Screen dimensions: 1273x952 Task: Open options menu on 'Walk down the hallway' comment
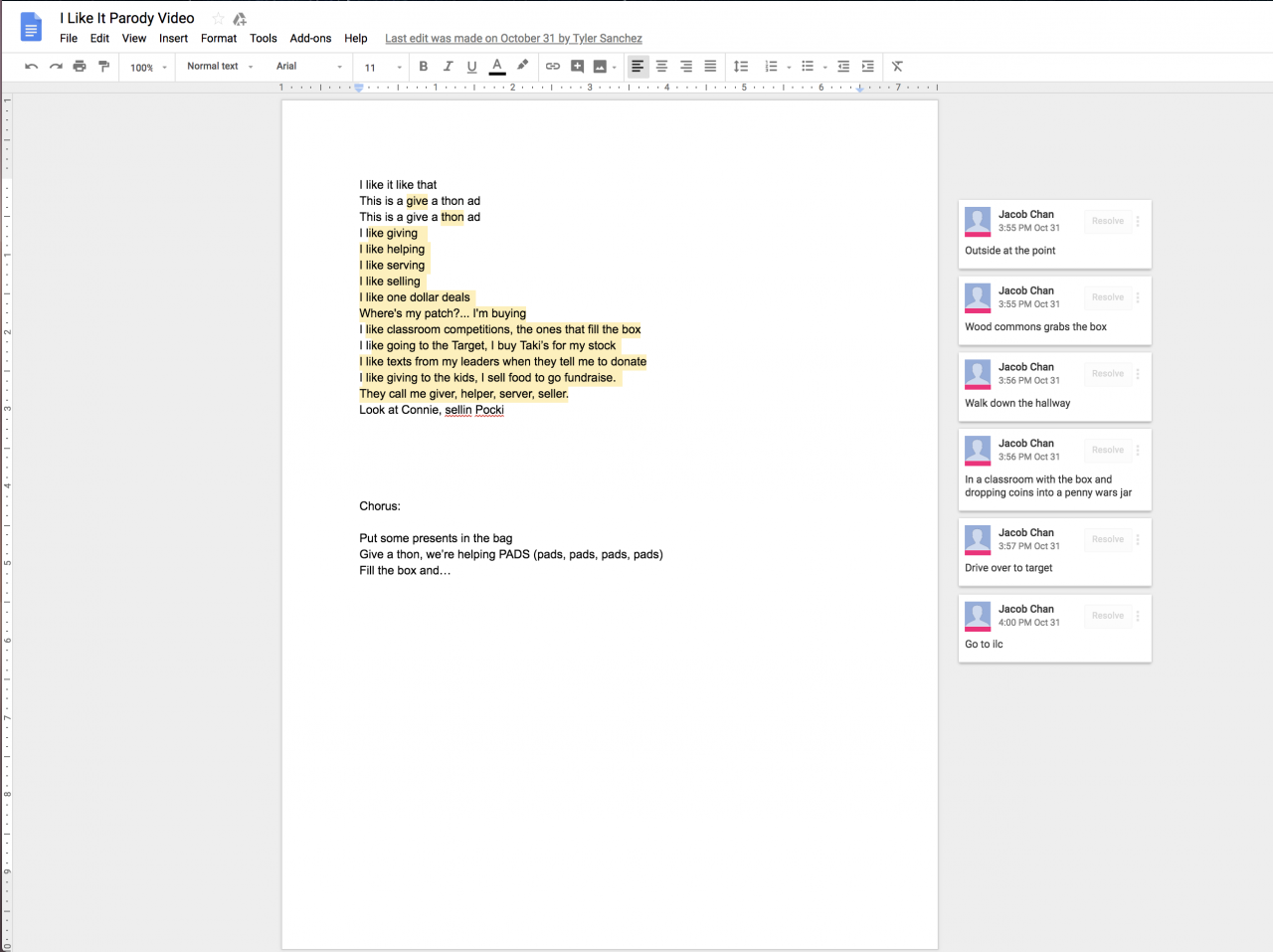click(1138, 374)
